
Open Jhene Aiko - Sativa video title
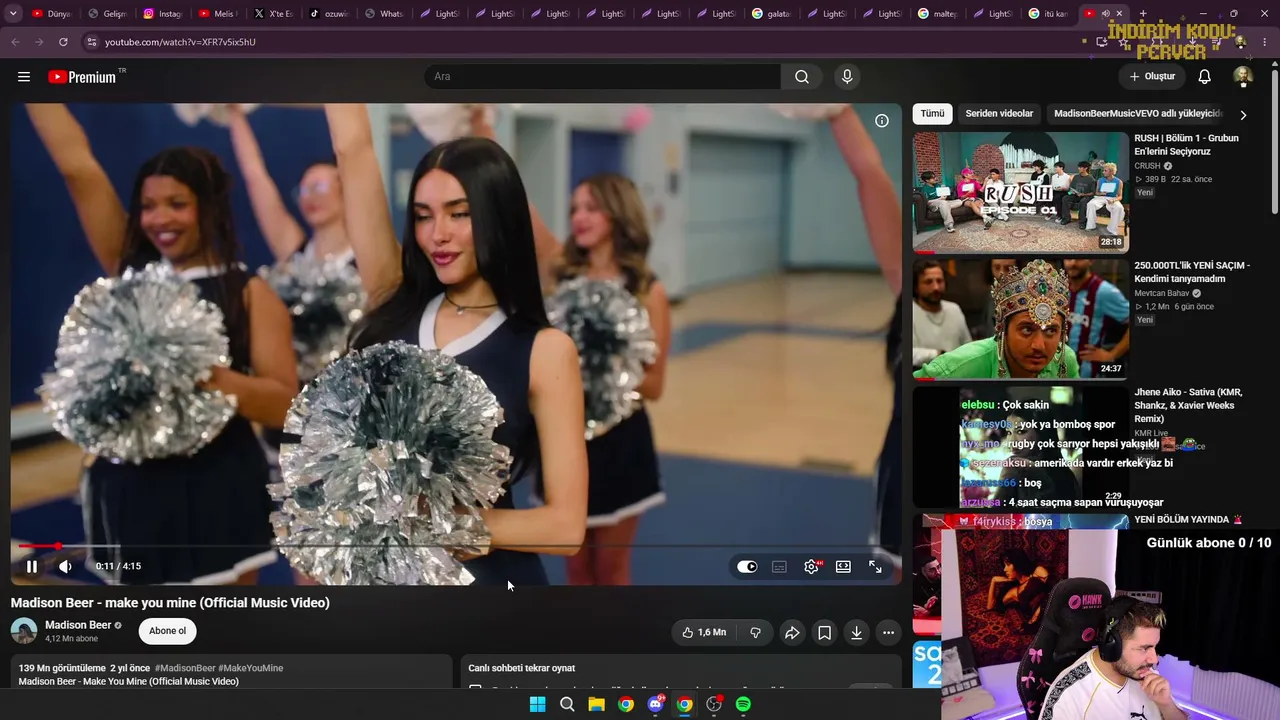[x=1188, y=405]
